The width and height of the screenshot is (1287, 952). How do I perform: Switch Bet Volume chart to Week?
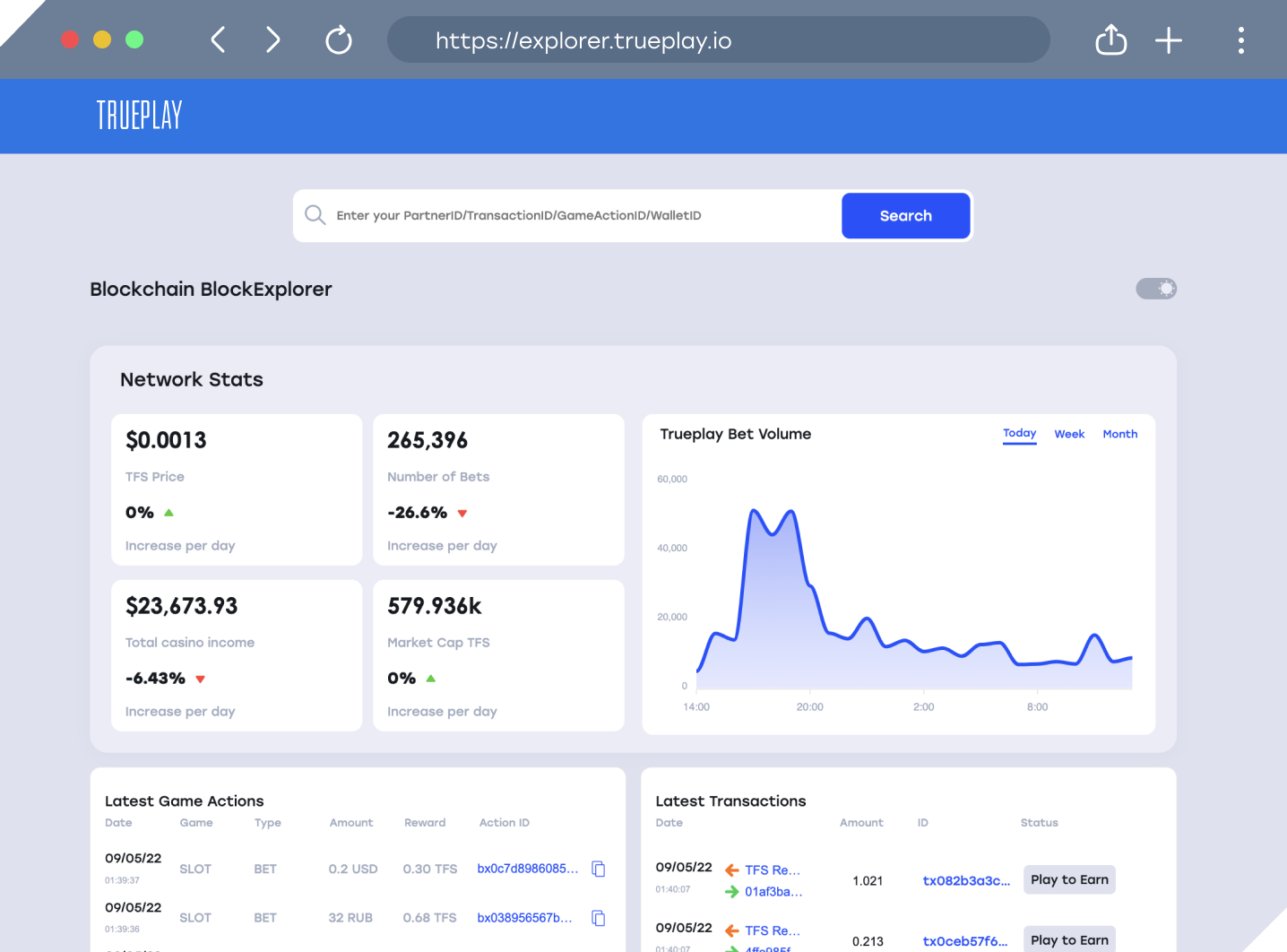[1069, 434]
